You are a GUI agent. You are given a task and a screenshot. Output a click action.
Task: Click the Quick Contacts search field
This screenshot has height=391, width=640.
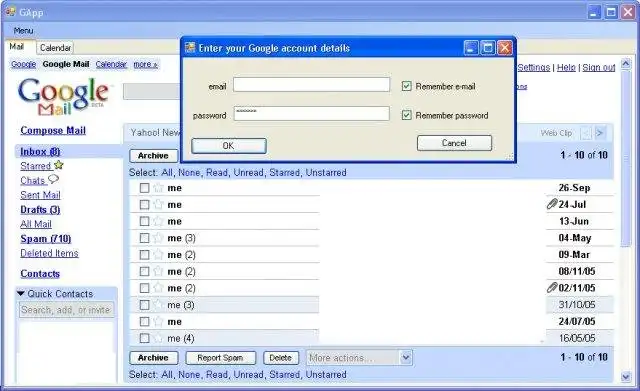pos(67,310)
